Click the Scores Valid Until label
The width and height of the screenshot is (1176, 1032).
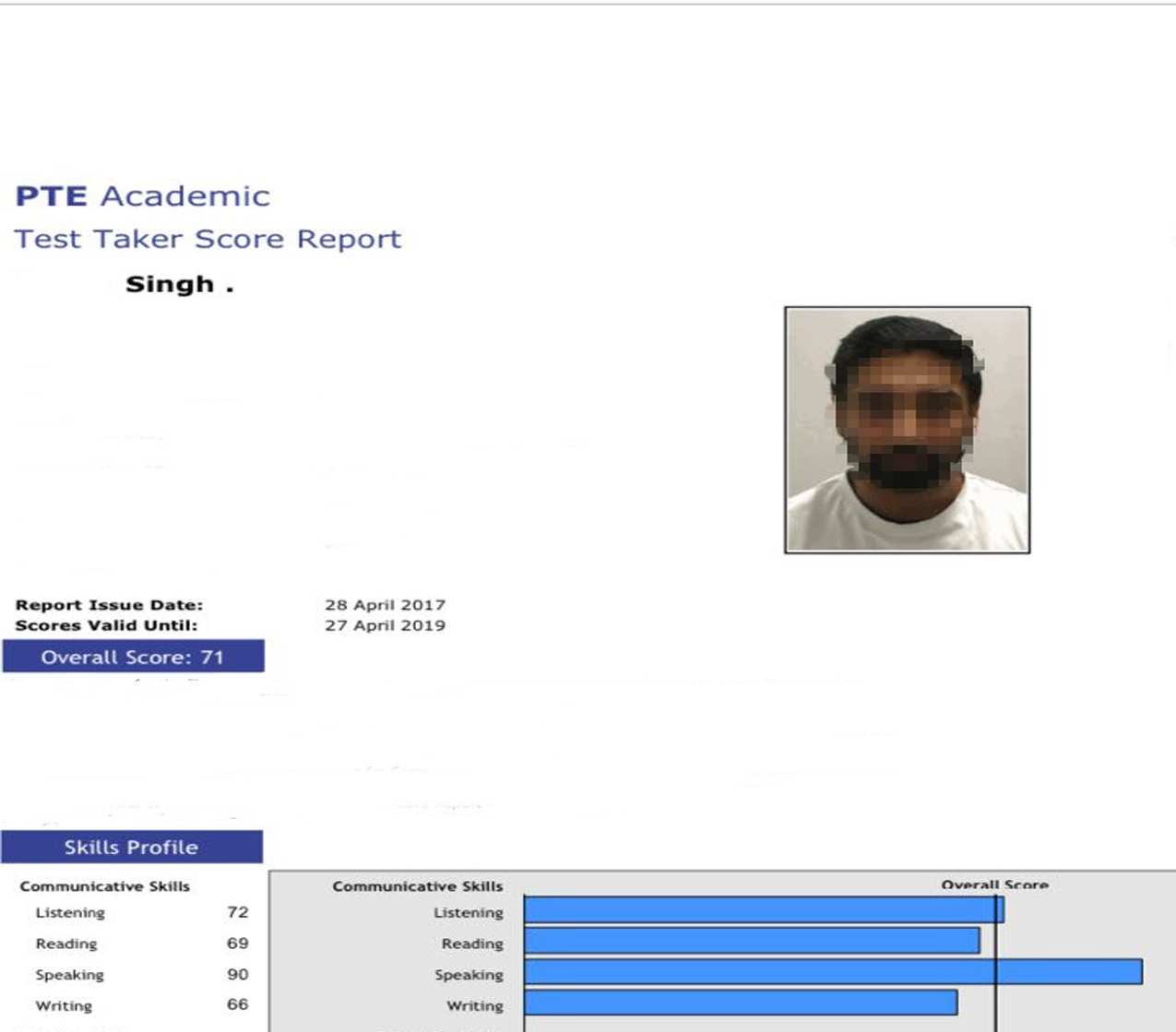106,625
